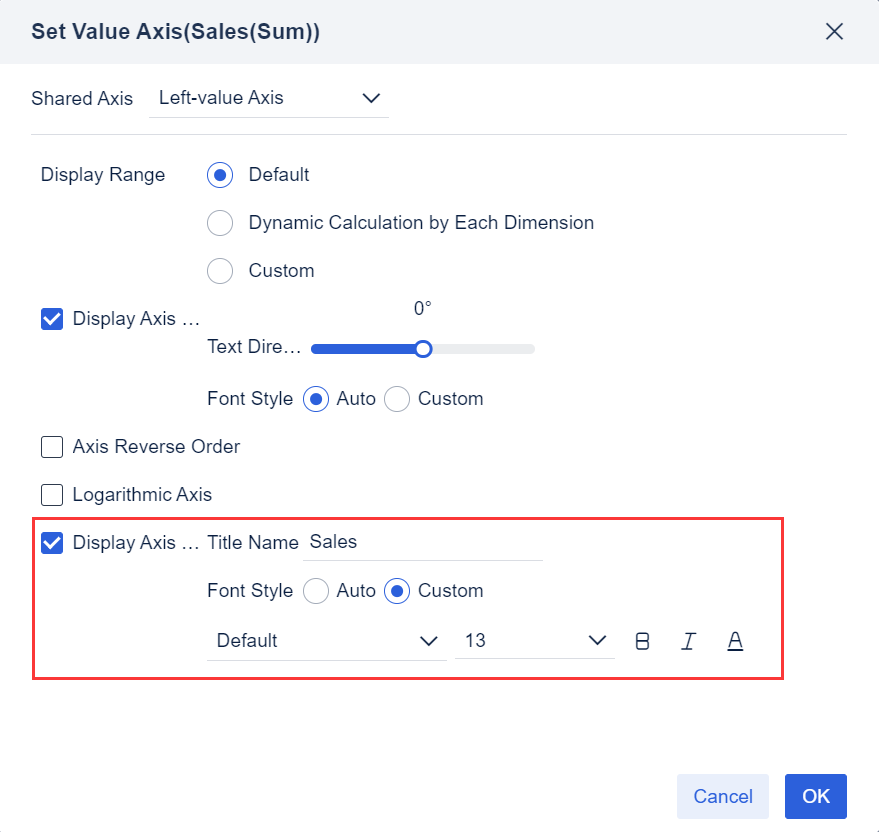Click the Cancel button

(x=722, y=796)
